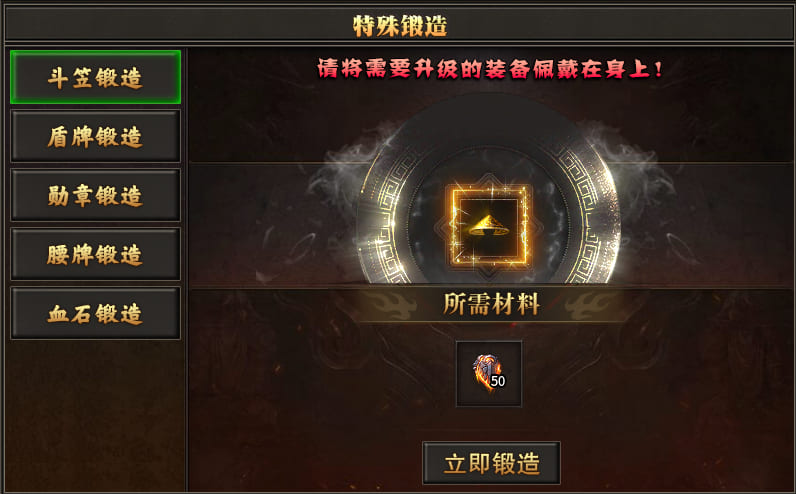Select the golden bamboo hat icon

click(489, 225)
